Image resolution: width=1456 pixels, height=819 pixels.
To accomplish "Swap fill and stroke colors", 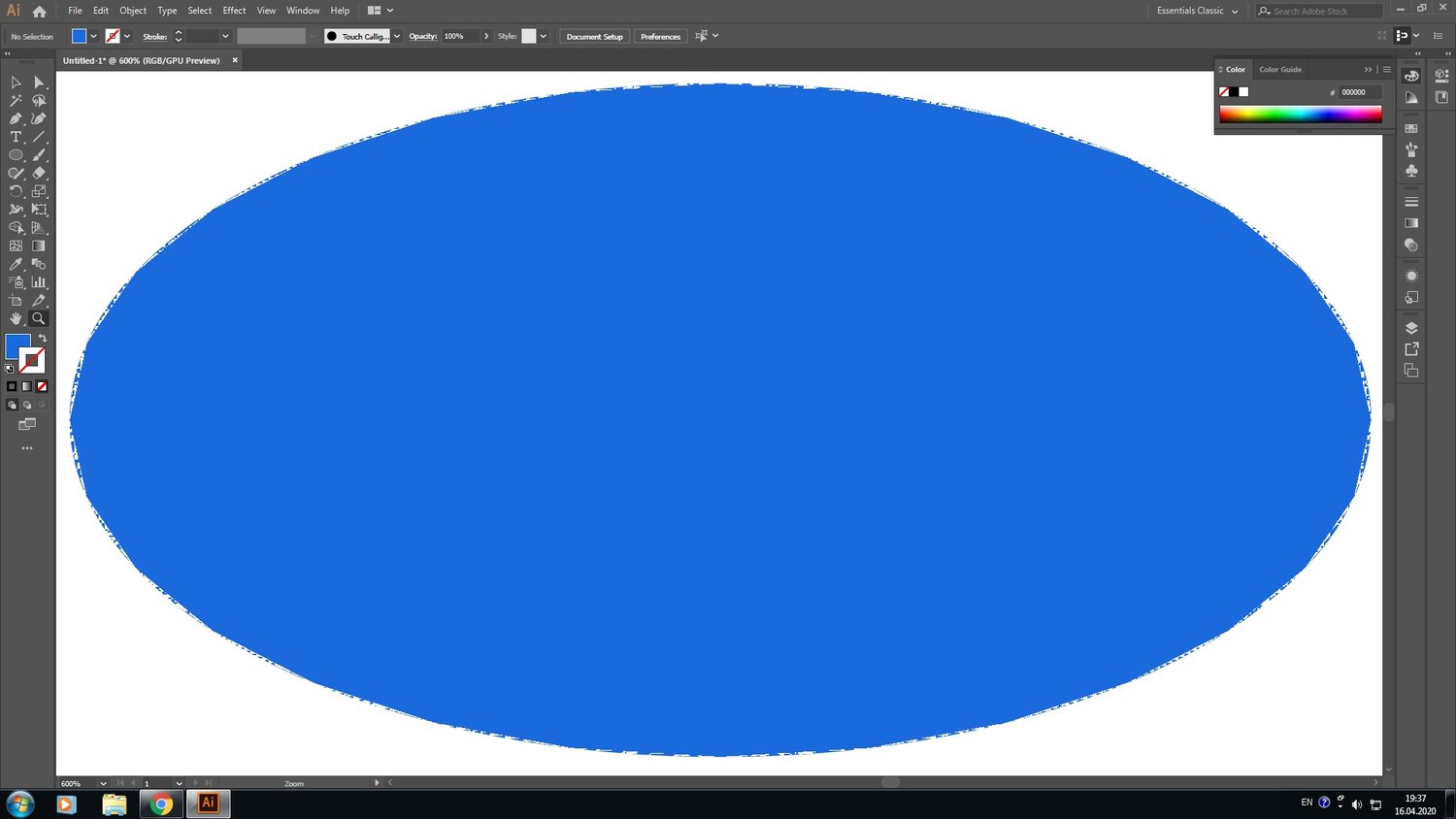I will 42,339.
